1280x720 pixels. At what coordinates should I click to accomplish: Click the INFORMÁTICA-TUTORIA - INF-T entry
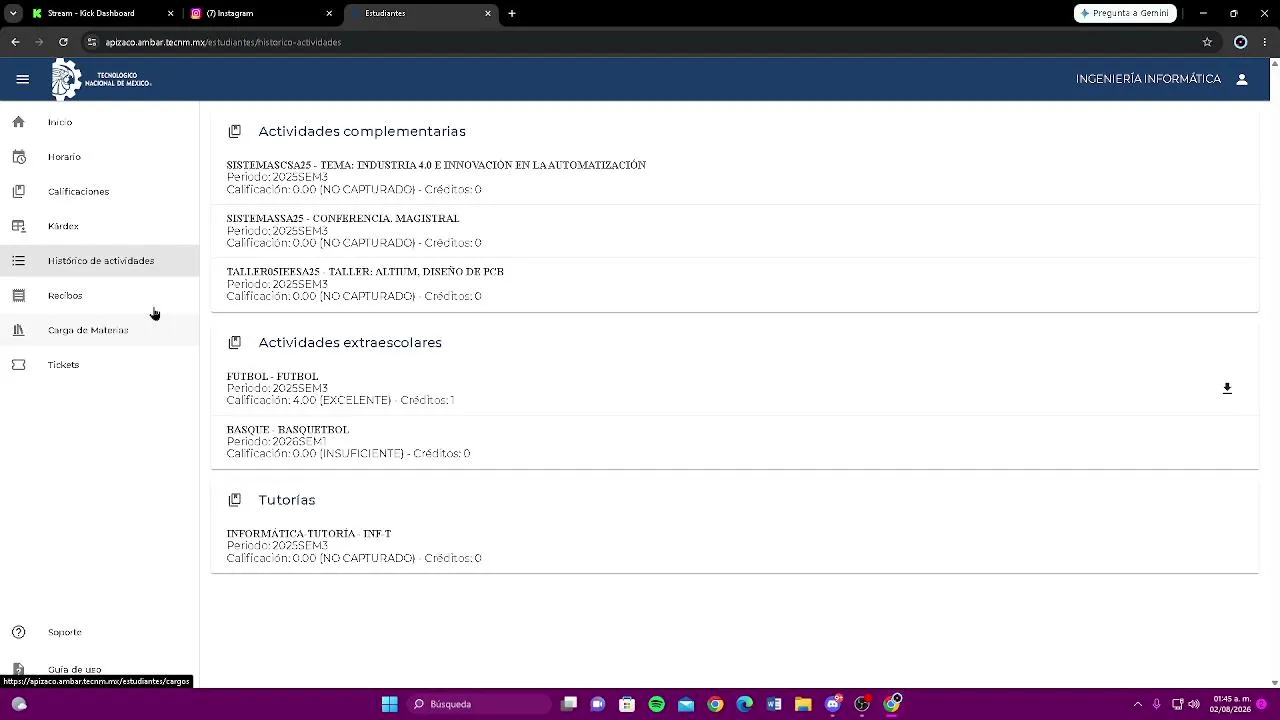309,534
